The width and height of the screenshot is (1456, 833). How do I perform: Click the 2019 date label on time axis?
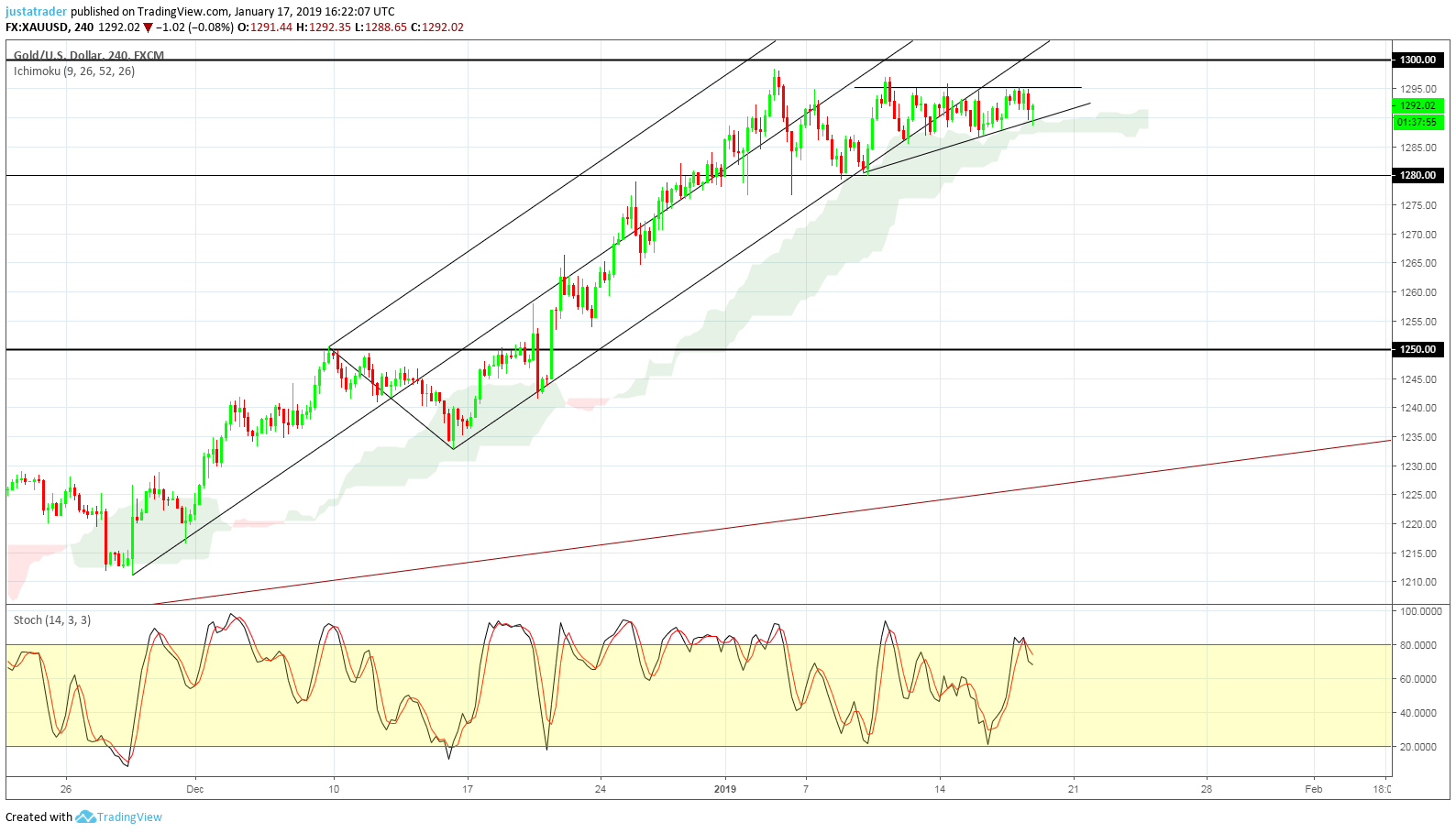725,789
